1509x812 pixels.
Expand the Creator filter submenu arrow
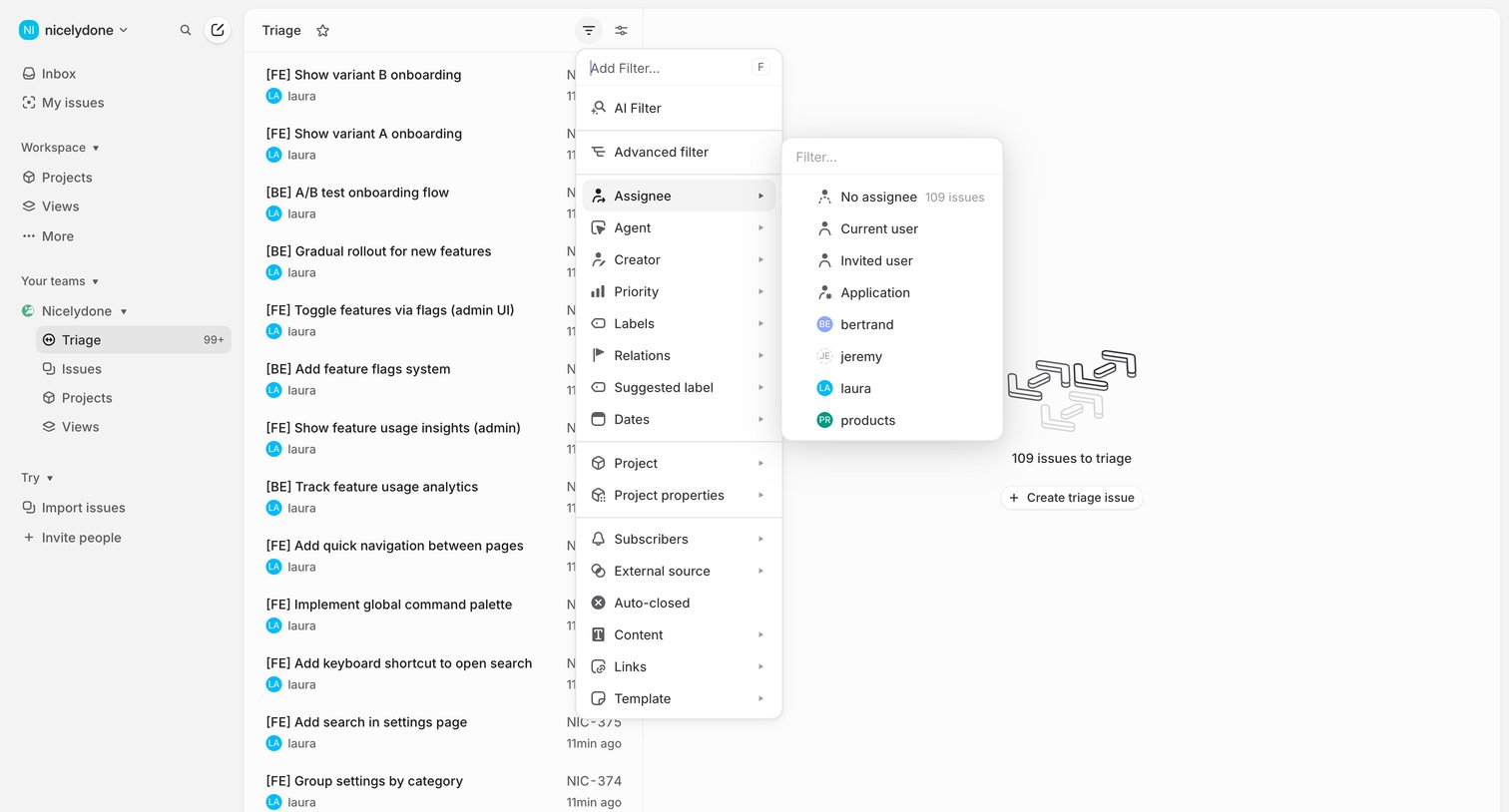click(x=760, y=259)
